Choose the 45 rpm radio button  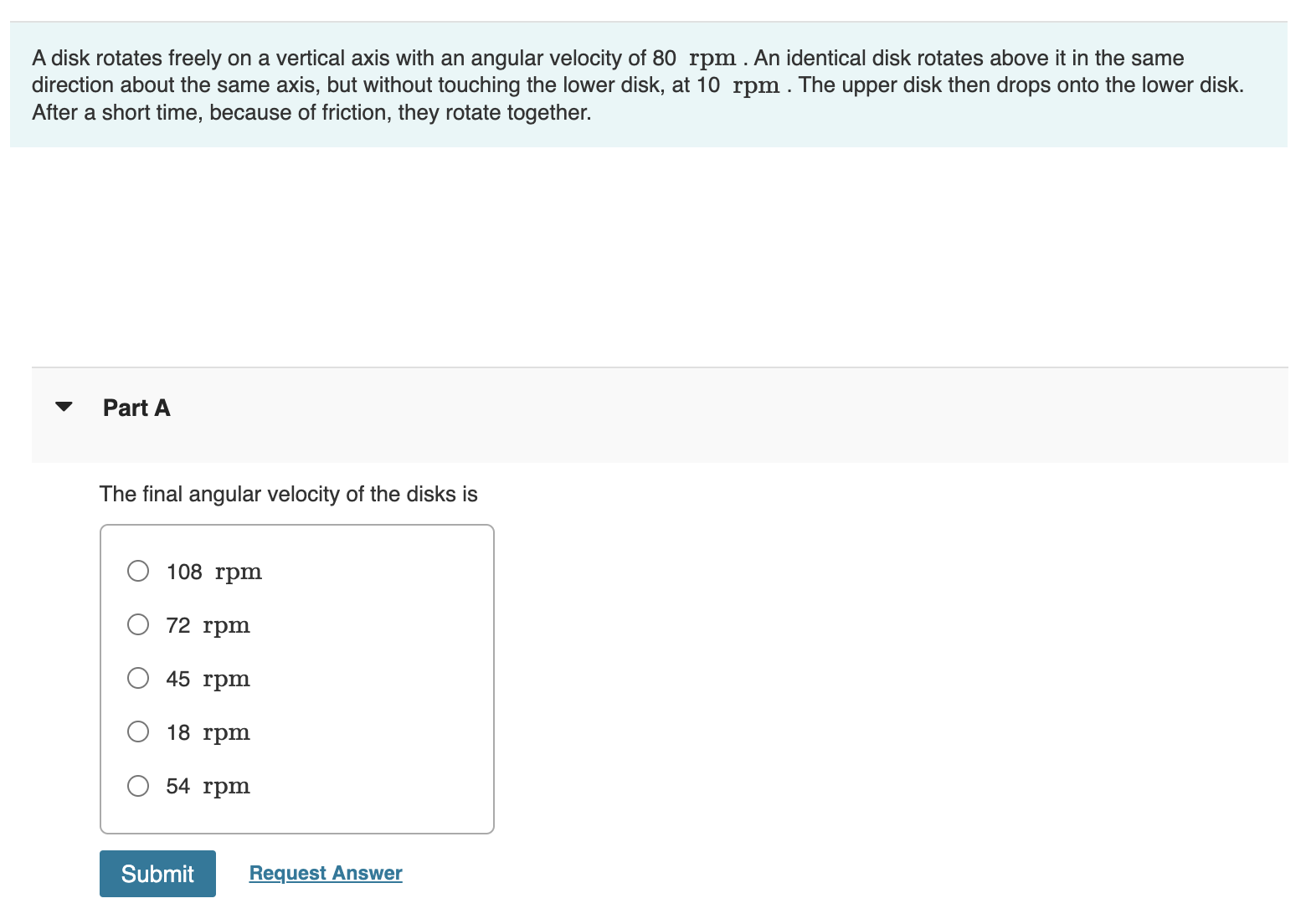pos(138,678)
